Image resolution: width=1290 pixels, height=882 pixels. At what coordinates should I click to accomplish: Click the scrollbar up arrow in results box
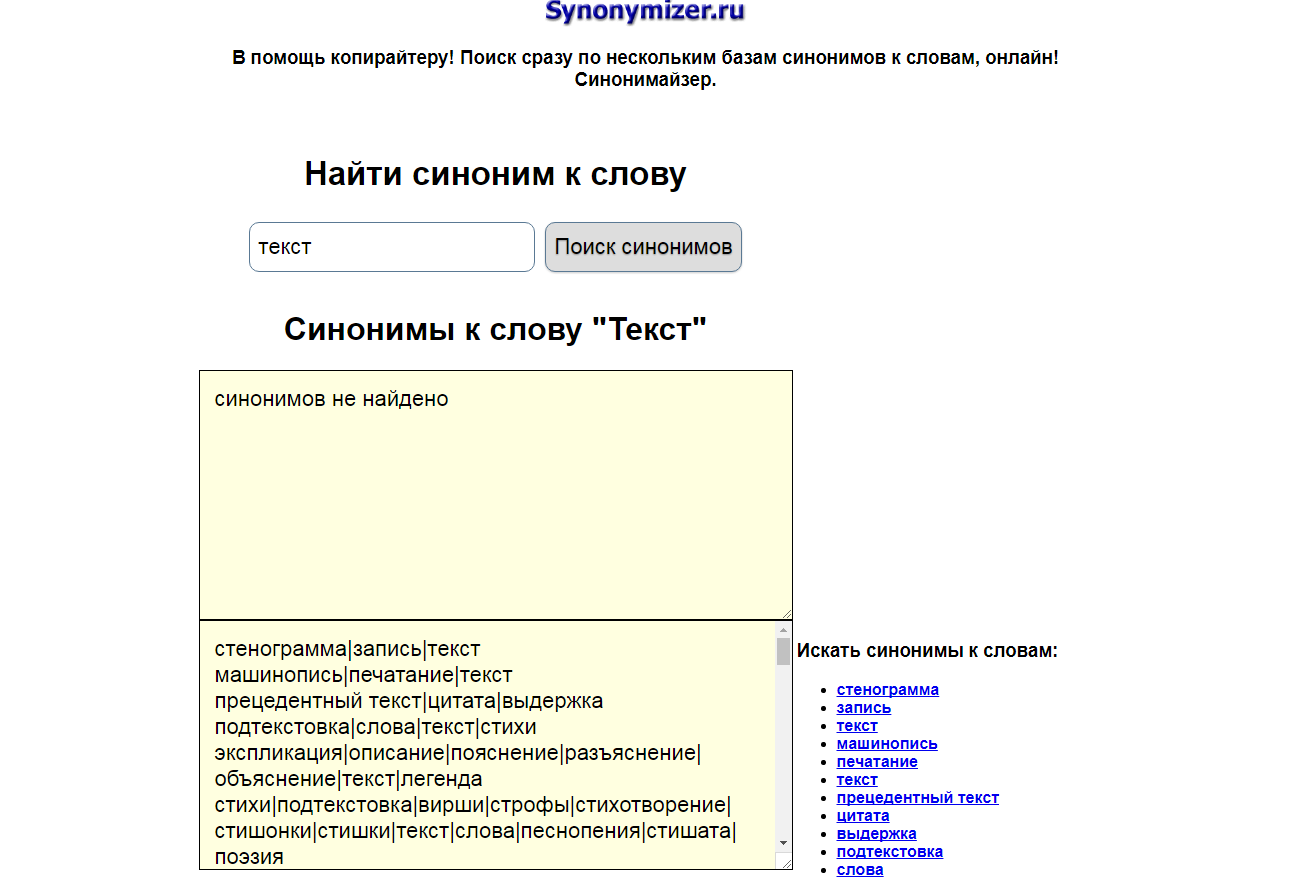click(783, 631)
